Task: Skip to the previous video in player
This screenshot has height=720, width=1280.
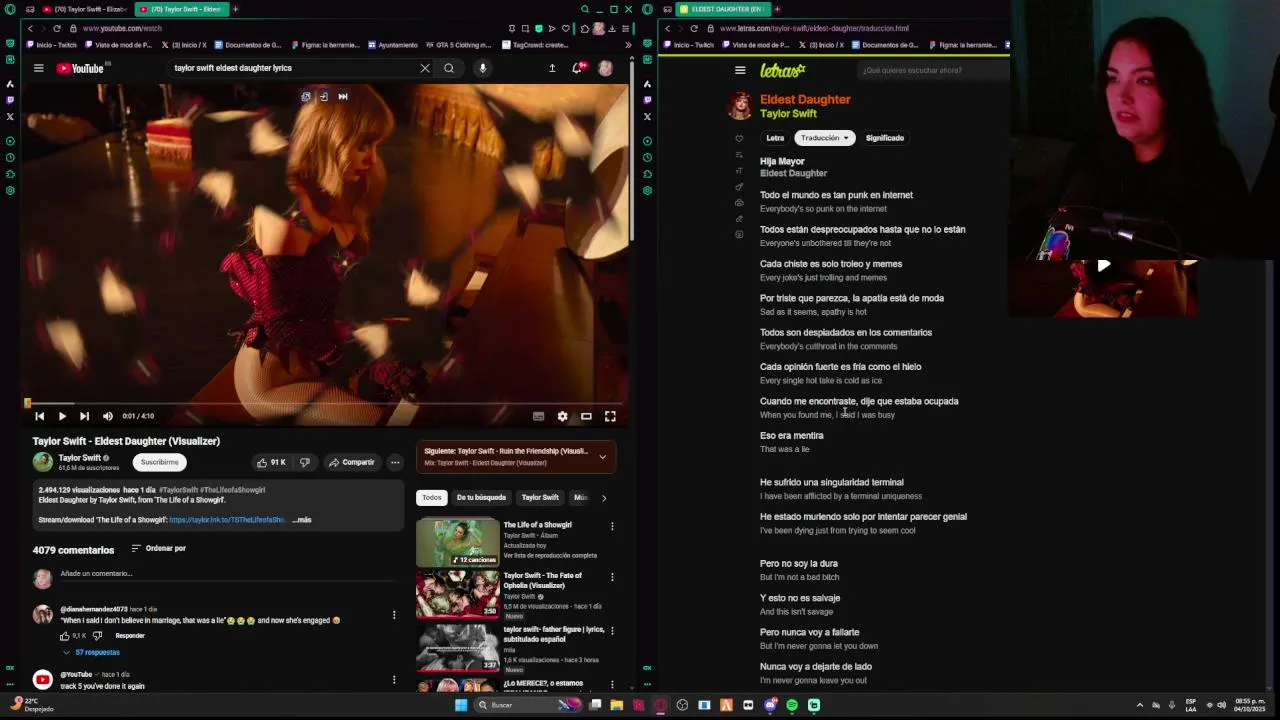Action: coord(39,416)
